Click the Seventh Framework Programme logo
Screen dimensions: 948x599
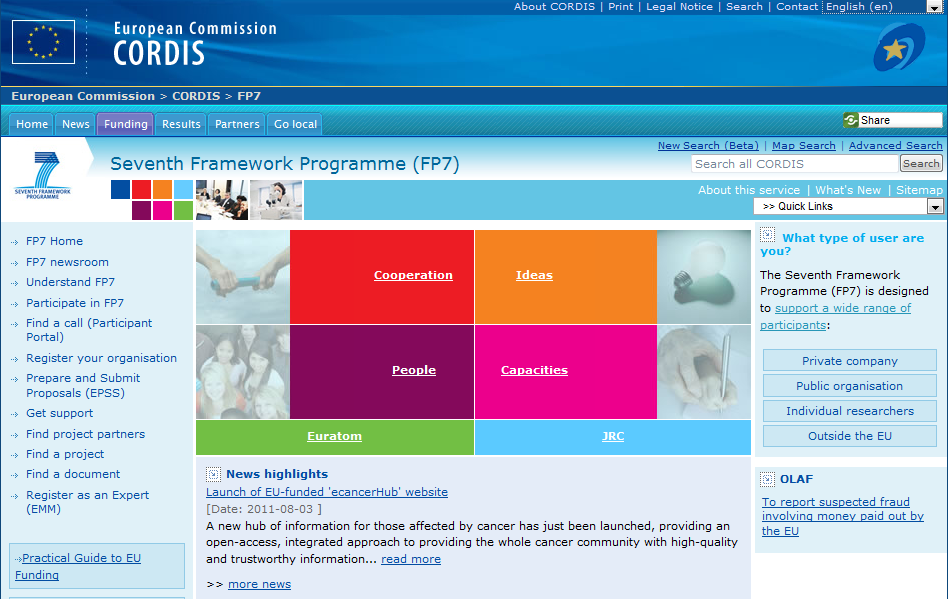tap(42, 176)
